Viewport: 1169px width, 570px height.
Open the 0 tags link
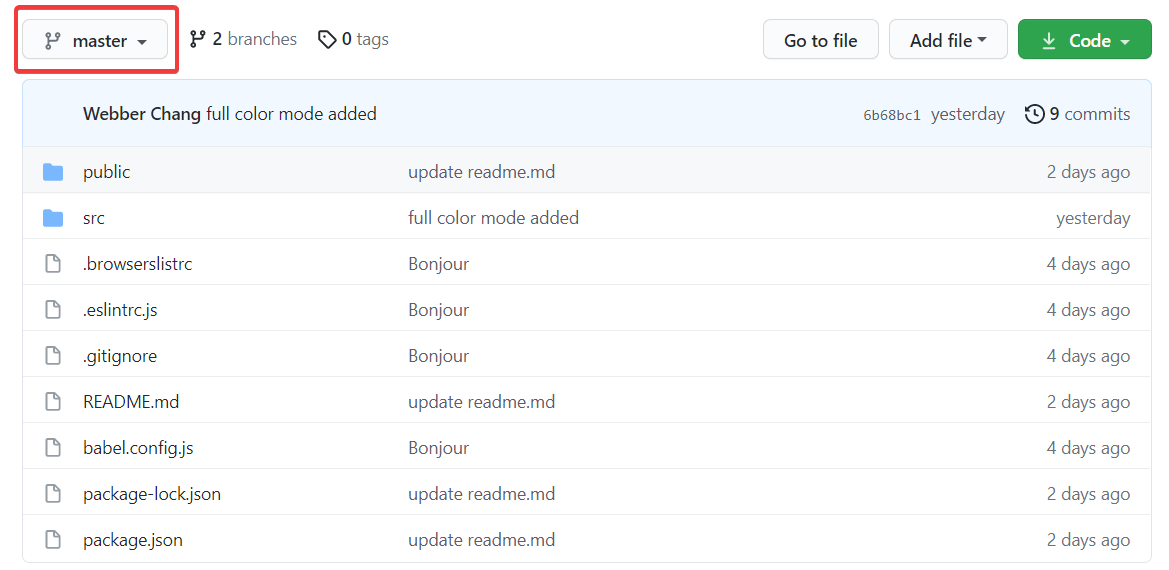click(x=353, y=39)
